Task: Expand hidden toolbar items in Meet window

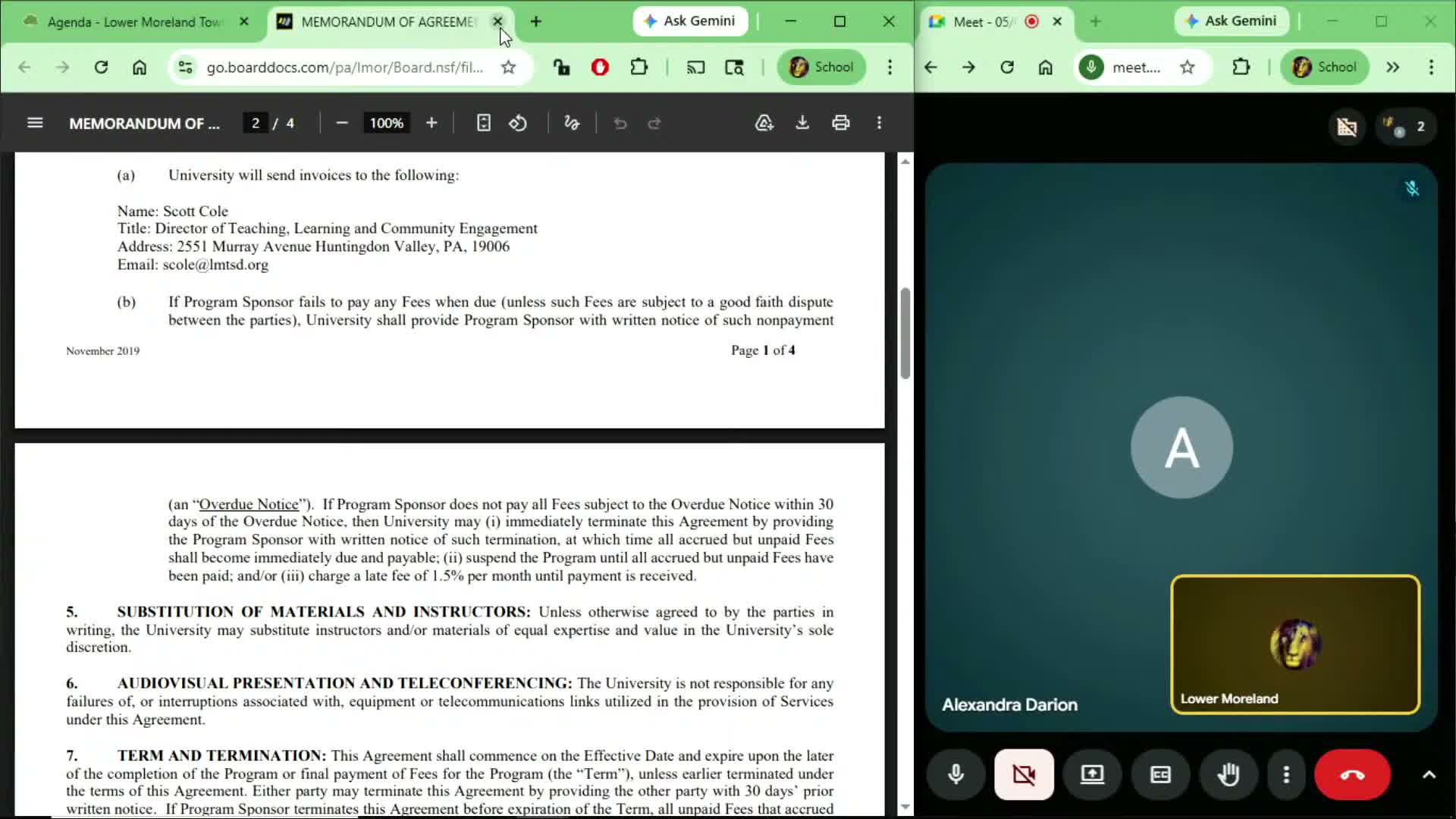Action: pyautogui.click(x=1393, y=67)
